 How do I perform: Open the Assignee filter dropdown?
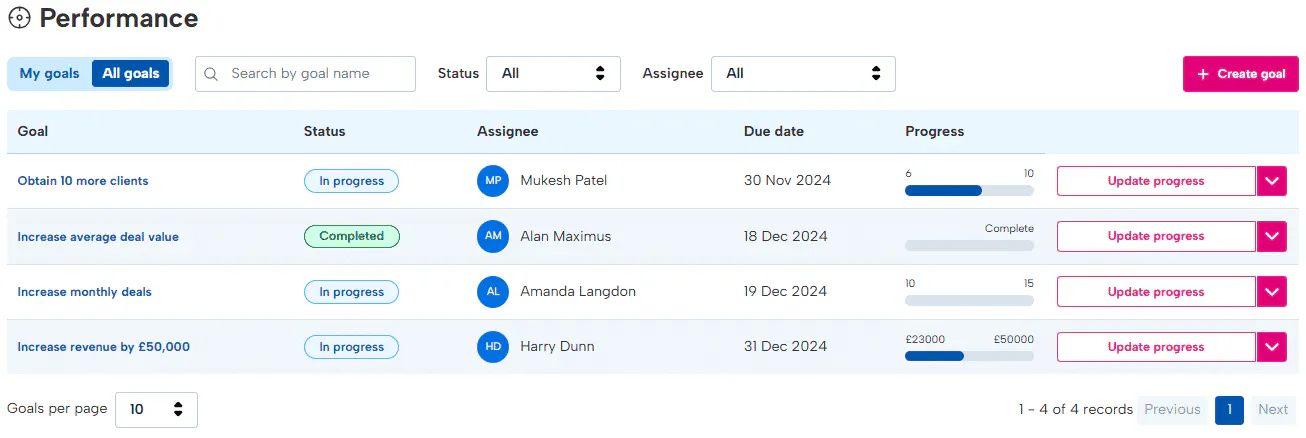tap(803, 74)
